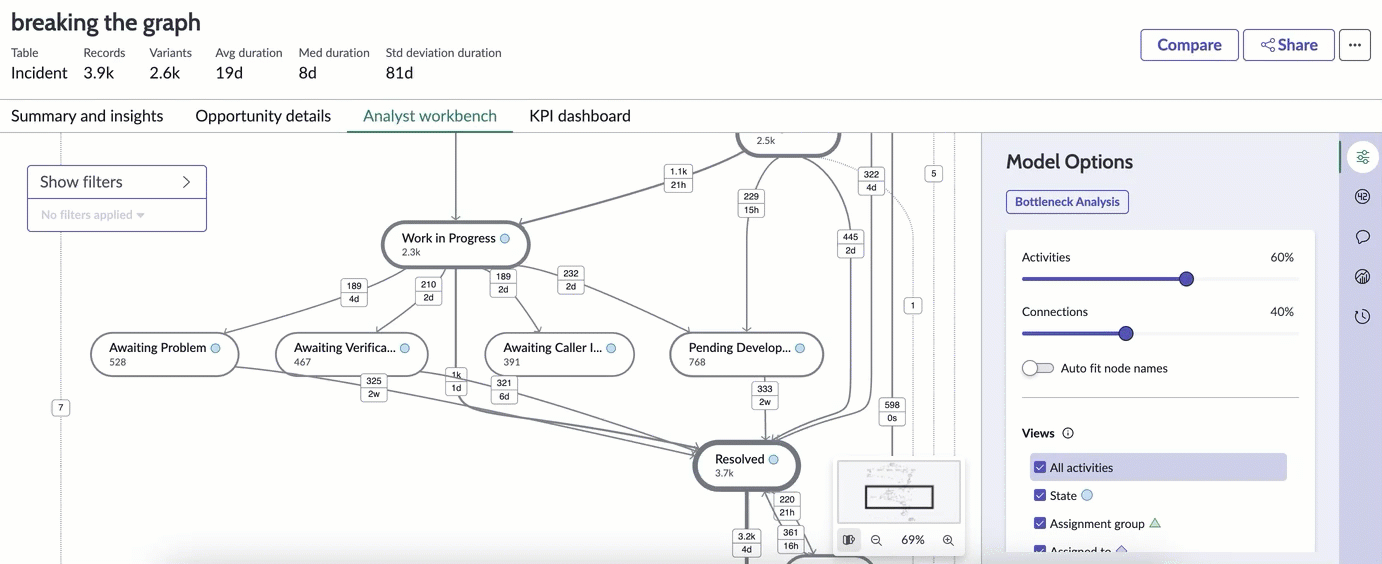Image resolution: width=1382 pixels, height=564 pixels.
Task: Click the 232 2d connection label
Action: [571, 279]
